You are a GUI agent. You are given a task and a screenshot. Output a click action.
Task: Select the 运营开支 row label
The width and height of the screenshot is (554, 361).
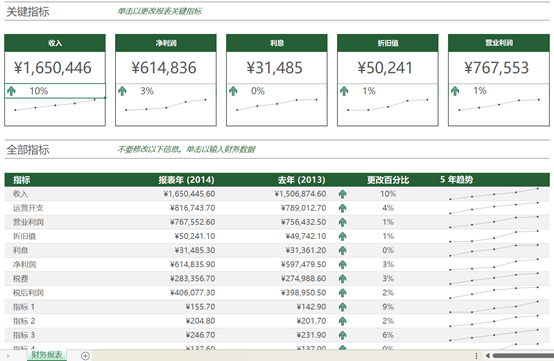[x=28, y=208]
